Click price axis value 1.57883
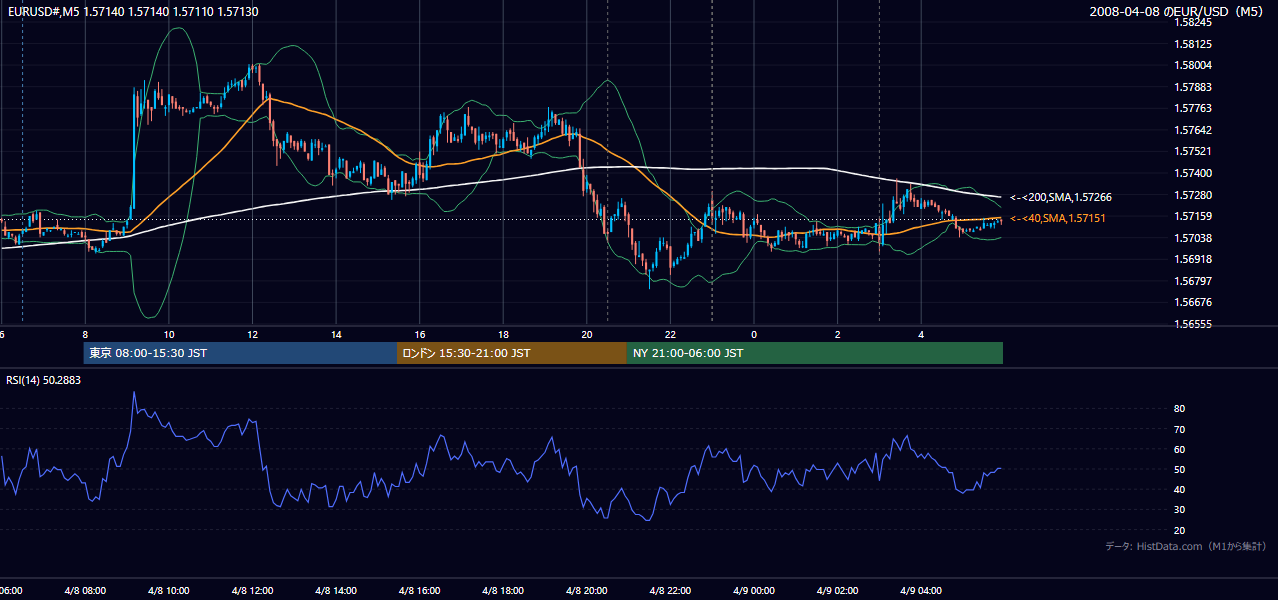 pos(1193,87)
